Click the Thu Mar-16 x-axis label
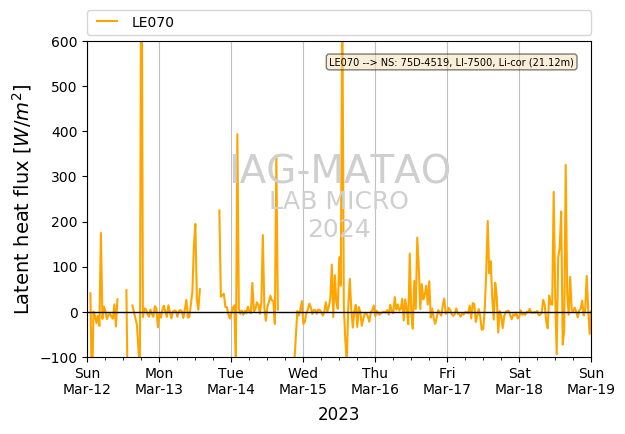Screen dimensions: 625x434 pyautogui.click(x=375, y=381)
